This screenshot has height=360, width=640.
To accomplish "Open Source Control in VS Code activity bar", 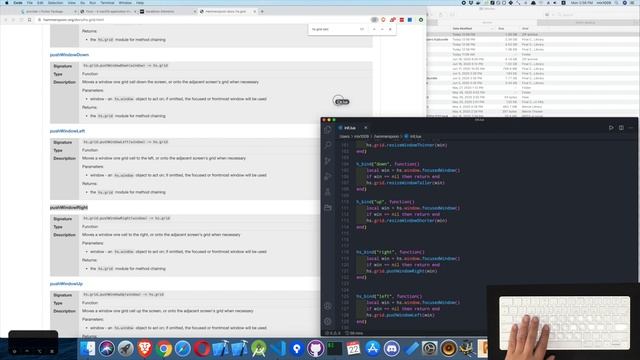I will coord(328,160).
